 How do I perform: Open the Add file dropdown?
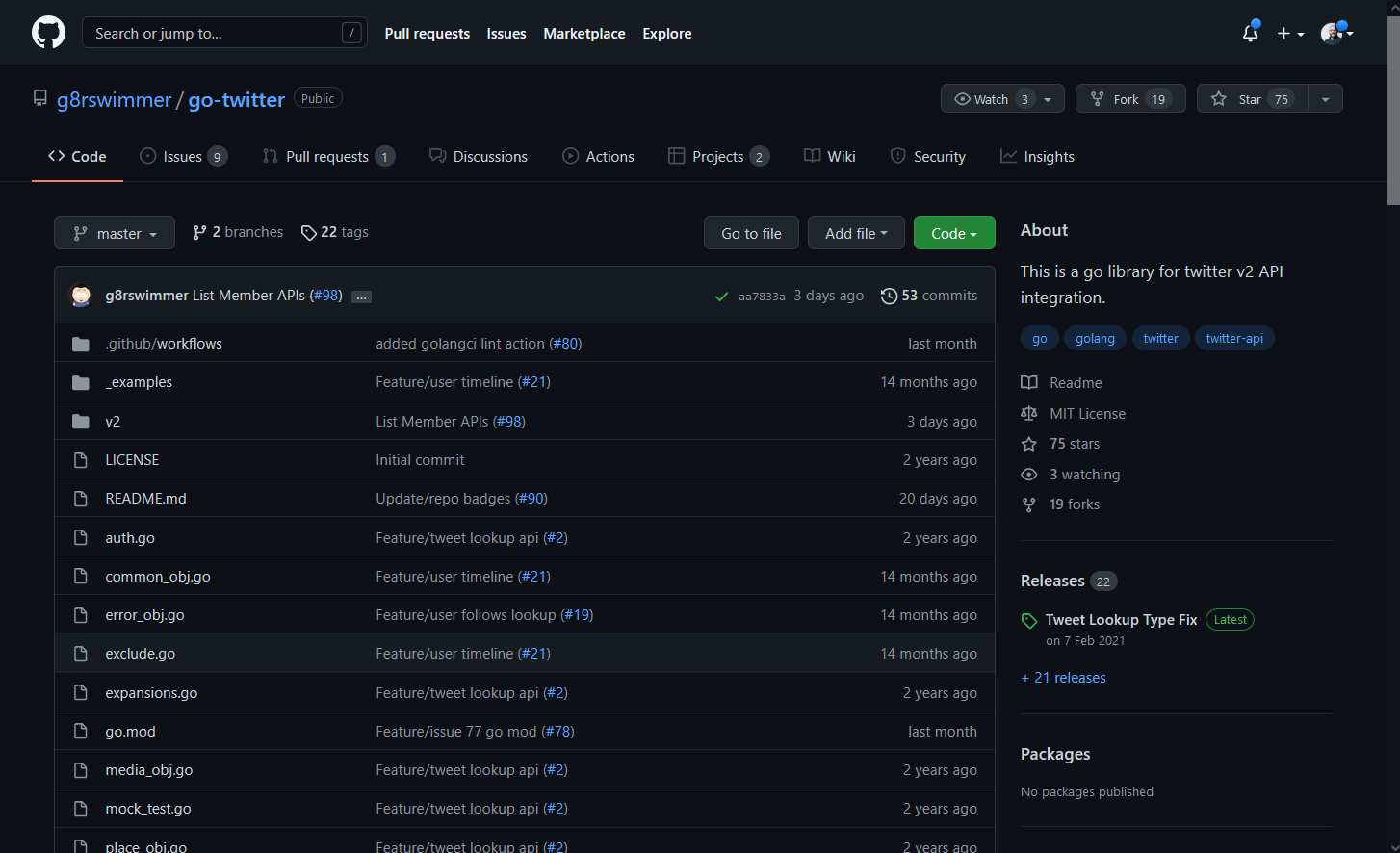(x=855, y=232)
